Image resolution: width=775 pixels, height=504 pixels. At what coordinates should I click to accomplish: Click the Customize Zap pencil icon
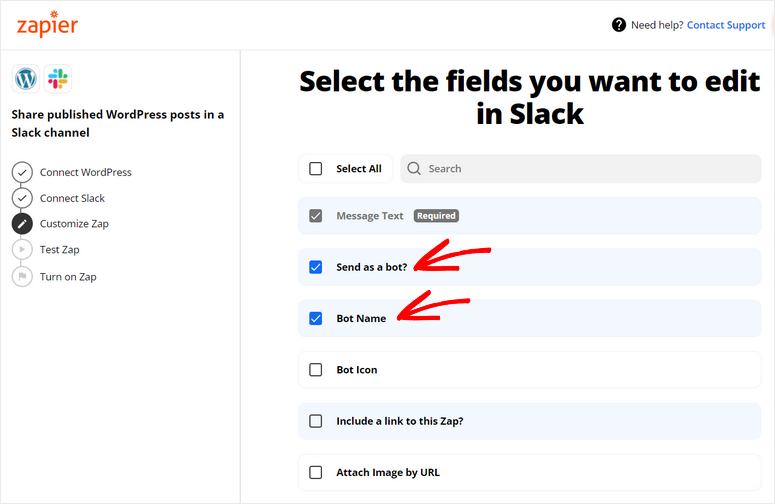pyautogui.click(x=22, y=224)
